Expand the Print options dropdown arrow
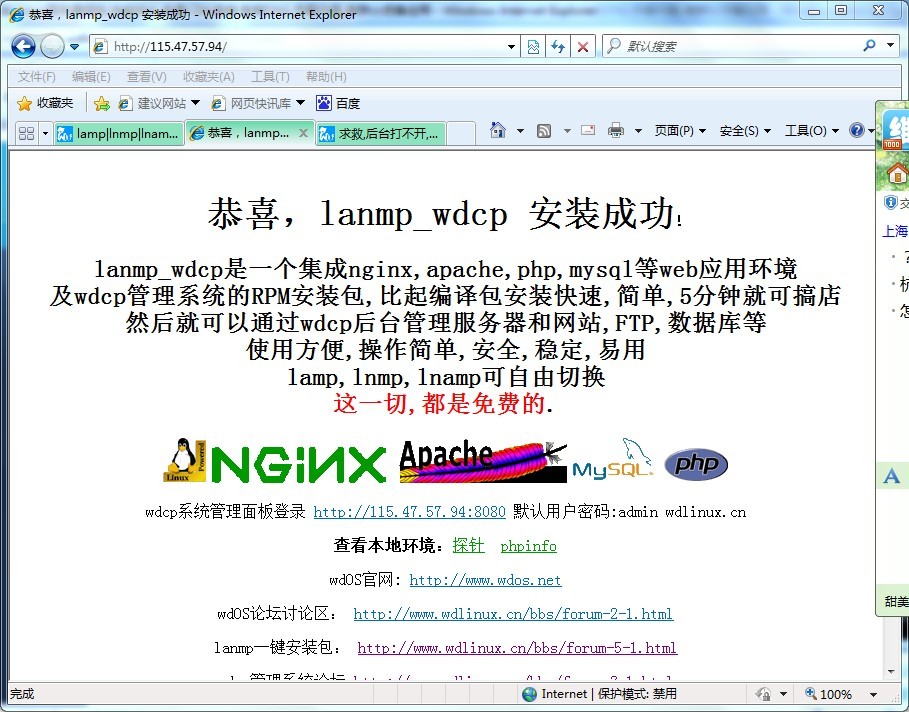Viewport: 909px width, 712px height. [x=638, y=131]
